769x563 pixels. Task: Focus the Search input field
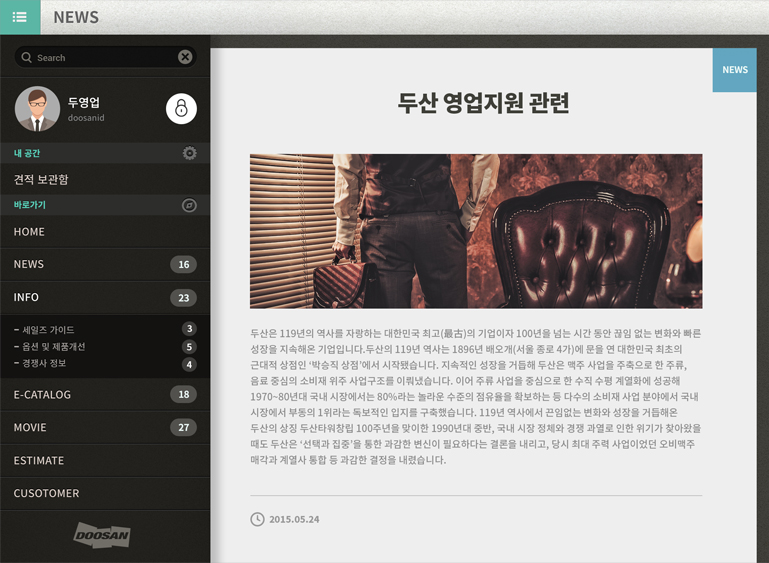(105, 57)
